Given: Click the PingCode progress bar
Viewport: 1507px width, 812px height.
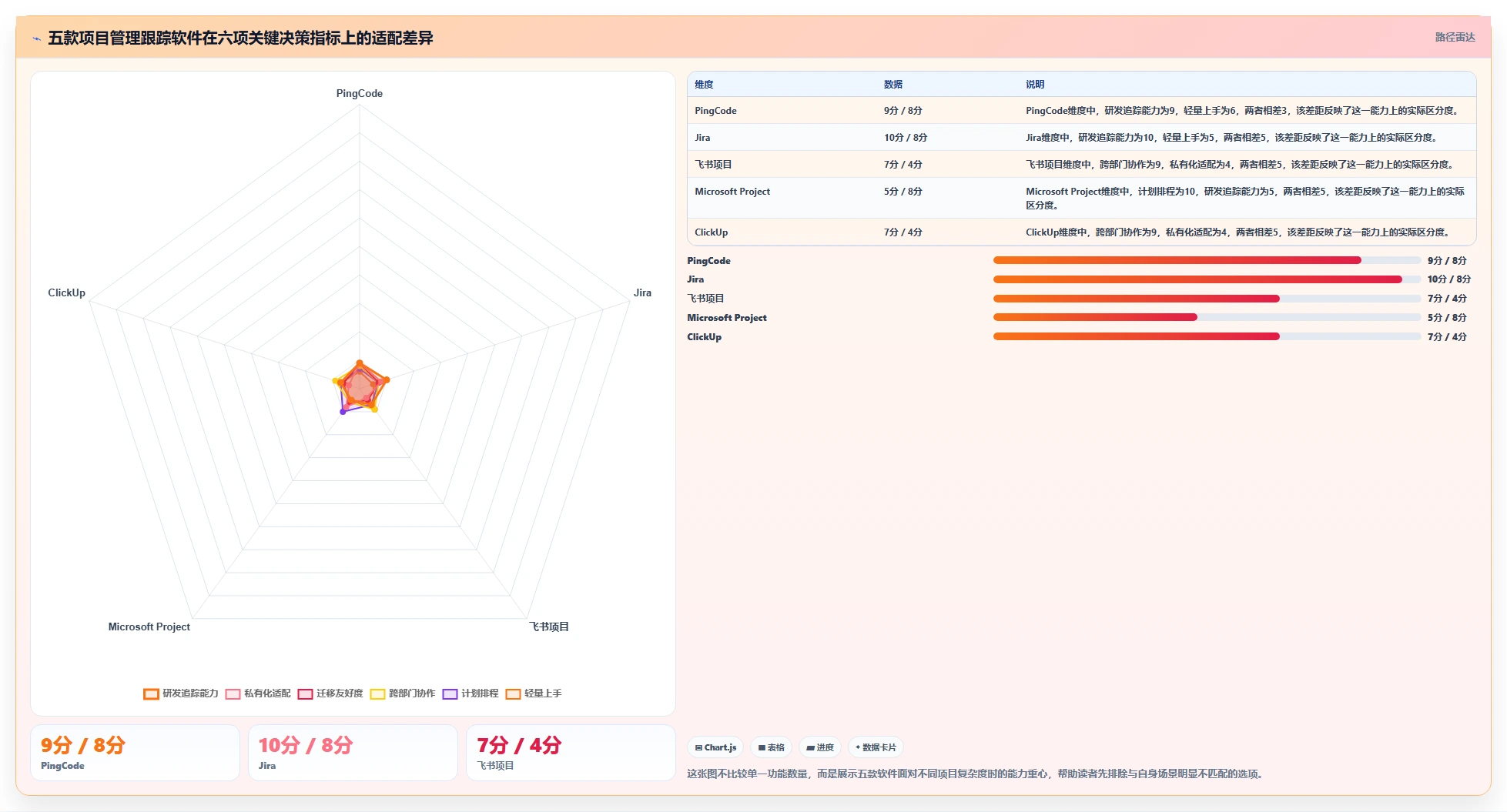Looking at the screenshot, I should pos(1207,260).
